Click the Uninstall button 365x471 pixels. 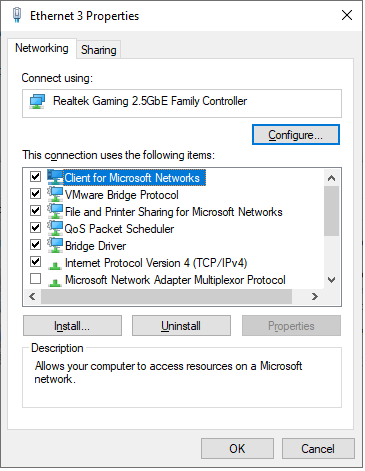(181, 326)
